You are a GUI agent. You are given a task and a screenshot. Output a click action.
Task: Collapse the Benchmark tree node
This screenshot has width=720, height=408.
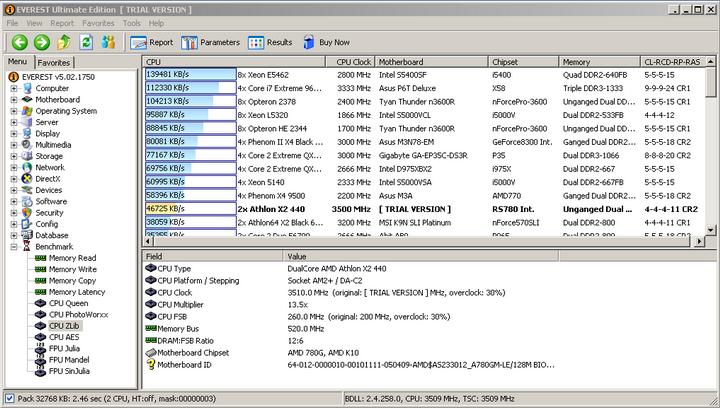14,246
